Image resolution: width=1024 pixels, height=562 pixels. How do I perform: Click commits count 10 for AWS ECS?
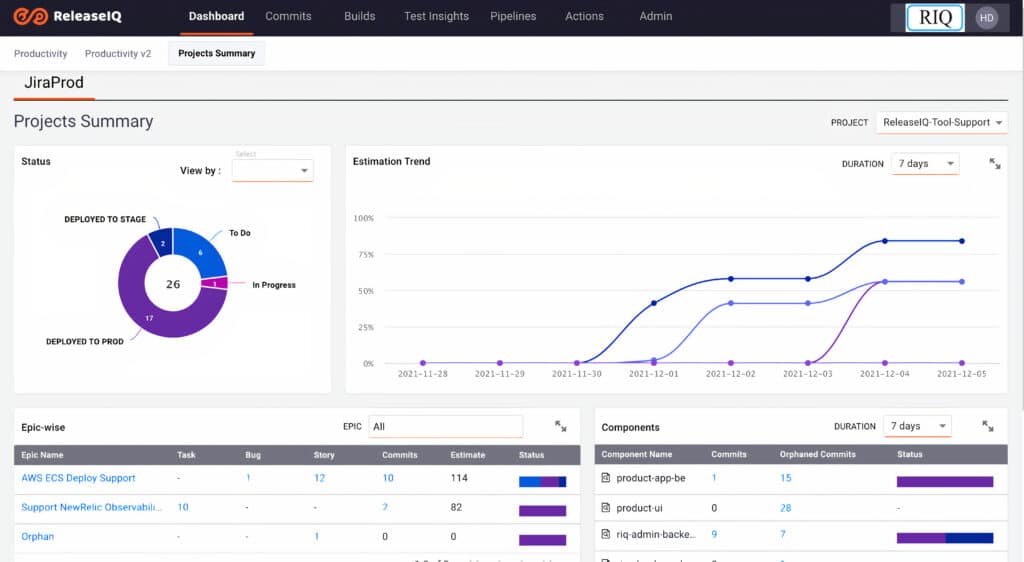point(388,478)
